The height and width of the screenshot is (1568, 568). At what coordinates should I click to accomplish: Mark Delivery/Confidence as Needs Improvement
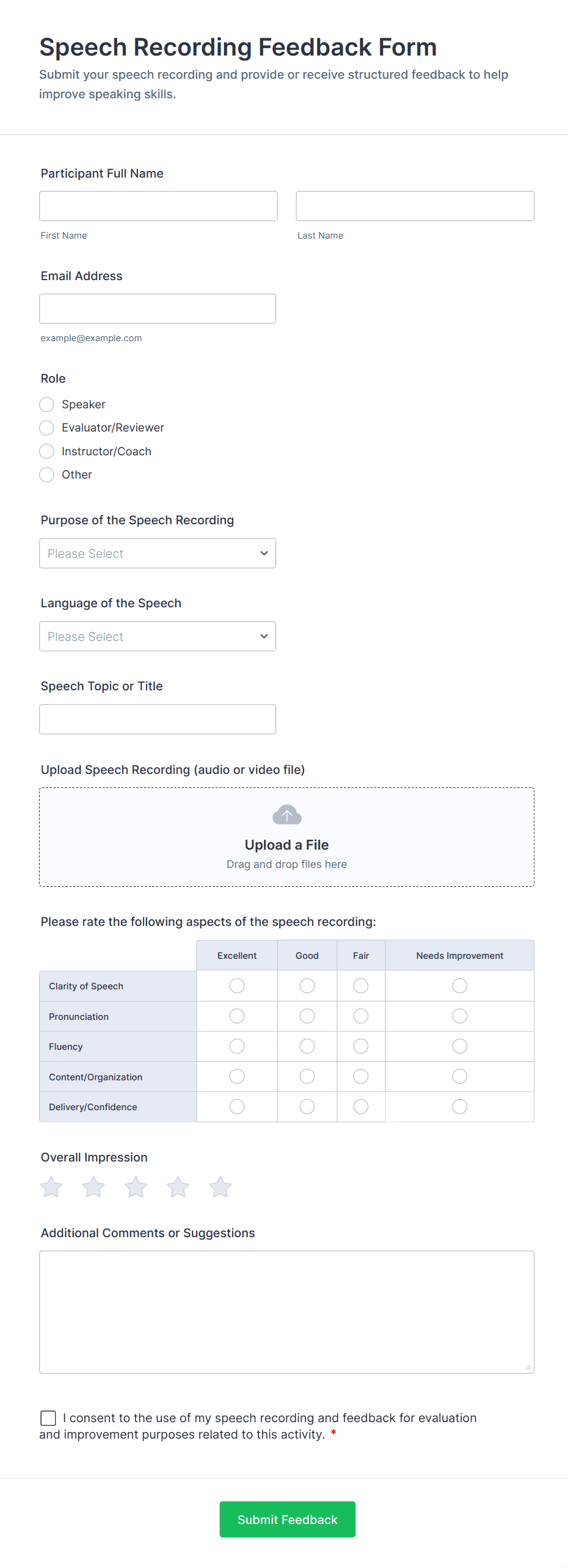tap(460, 1107)
